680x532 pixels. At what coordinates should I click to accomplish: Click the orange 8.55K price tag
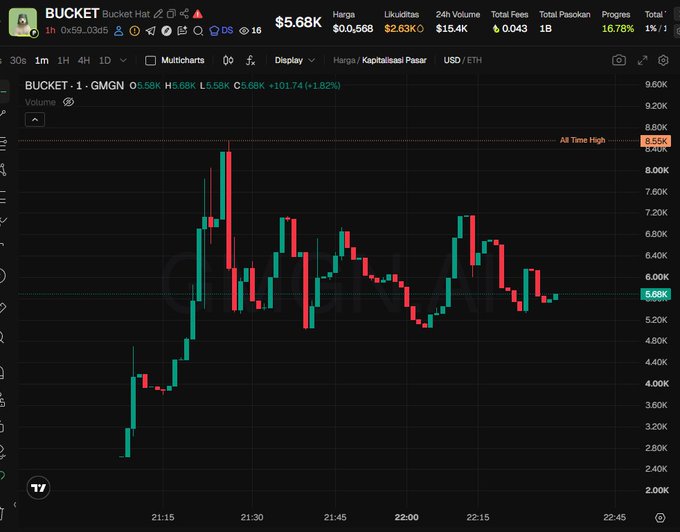[x=656, y=141]
